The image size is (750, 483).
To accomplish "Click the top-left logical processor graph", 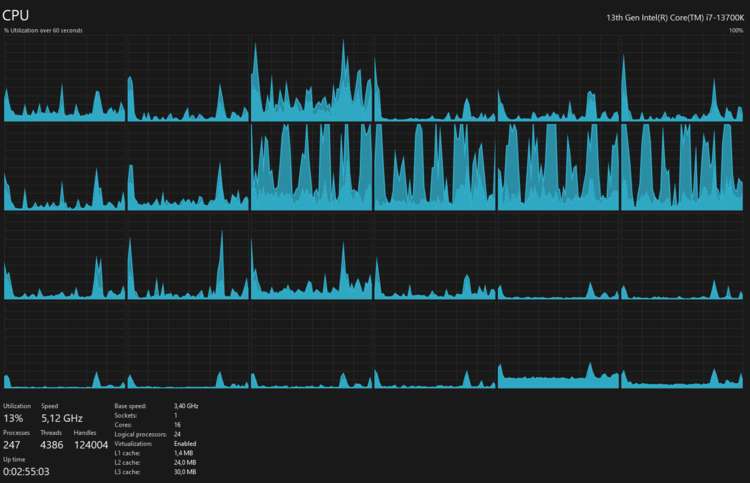I will pyautogui.click(x=64, y=78).
